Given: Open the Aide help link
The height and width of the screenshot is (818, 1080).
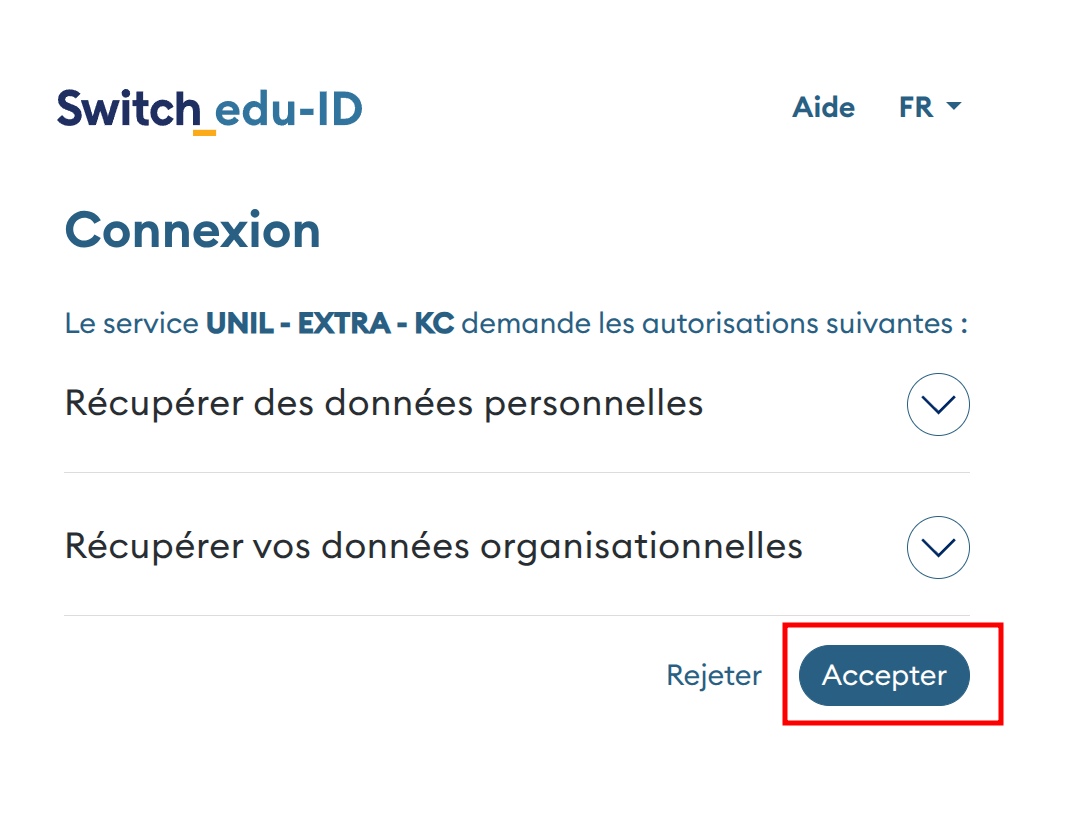Looking at the screenshot, I should point(823,108).
